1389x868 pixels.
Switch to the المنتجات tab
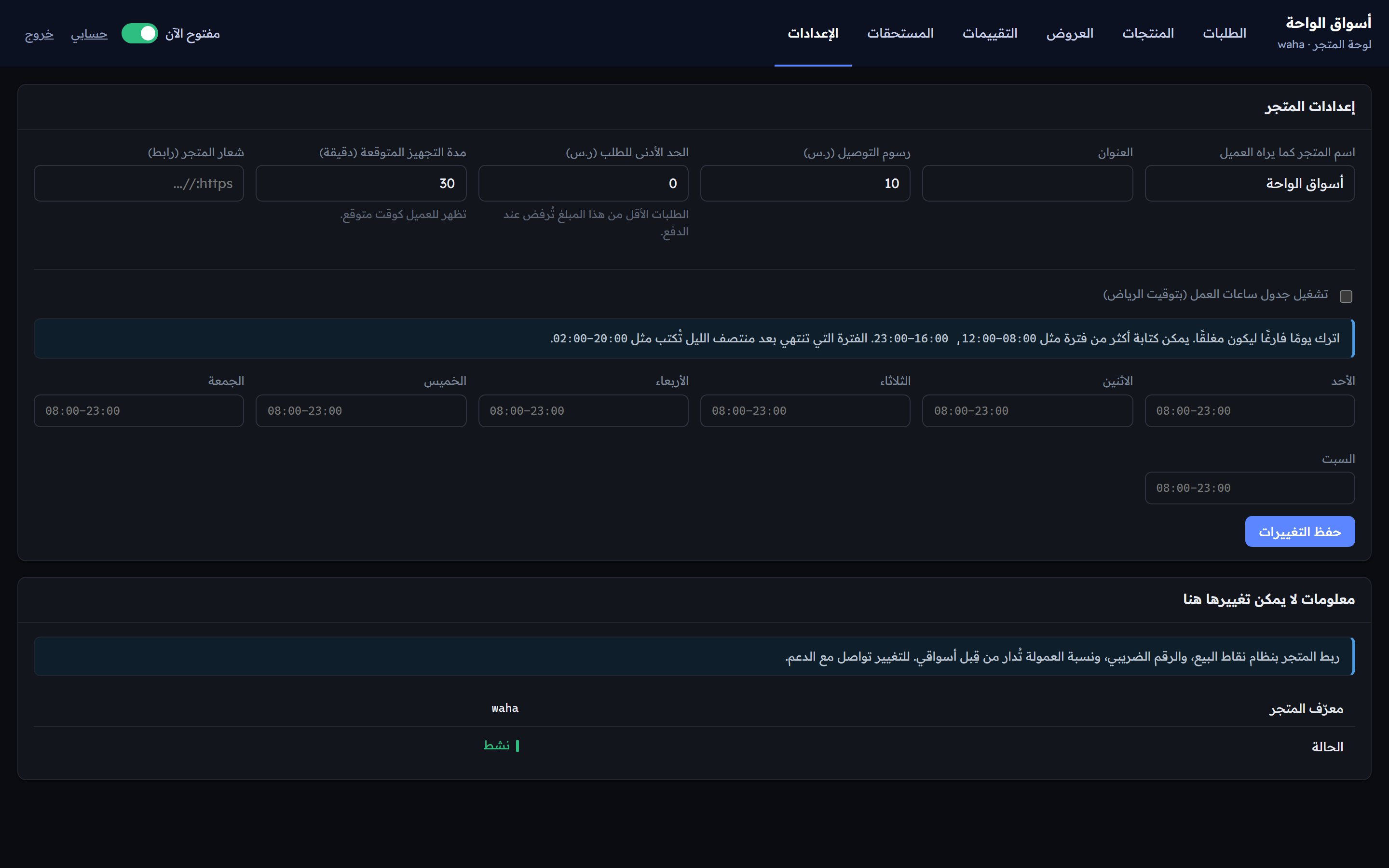coord(1148,33)
